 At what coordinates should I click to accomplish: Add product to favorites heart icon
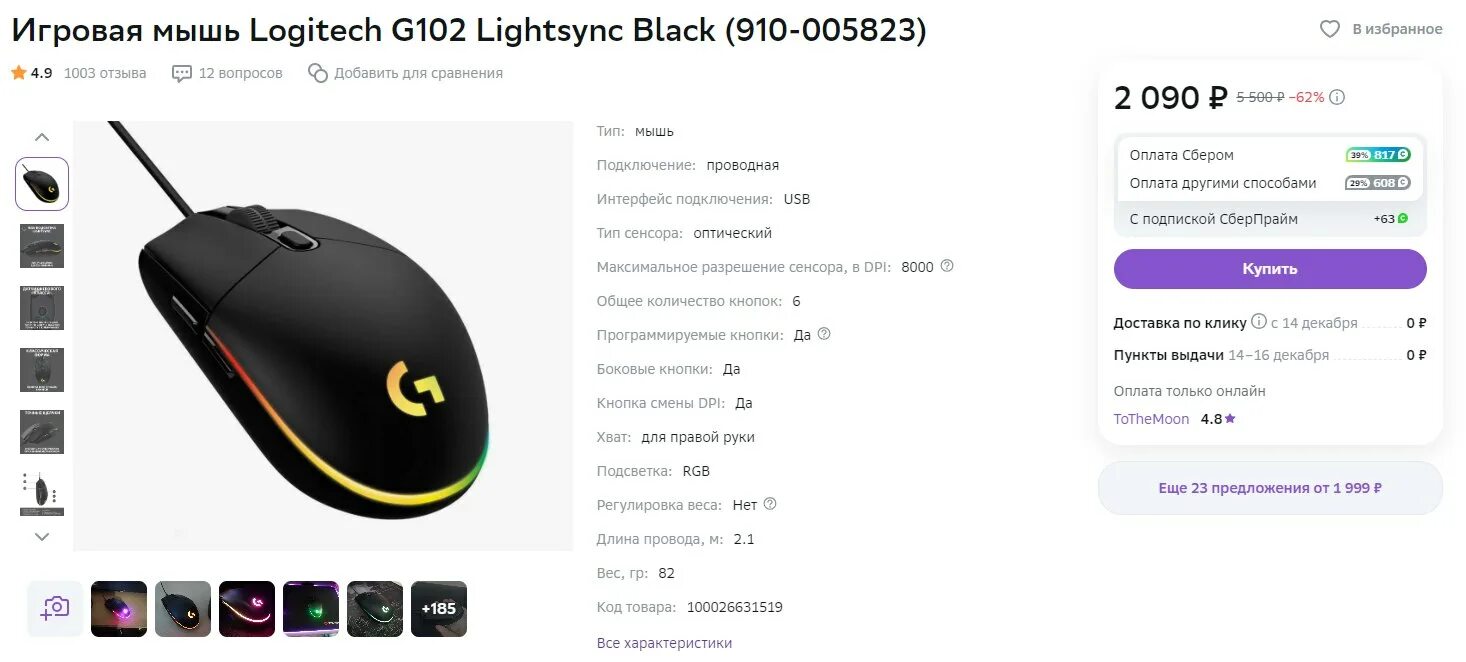(x=1329, y=29)
